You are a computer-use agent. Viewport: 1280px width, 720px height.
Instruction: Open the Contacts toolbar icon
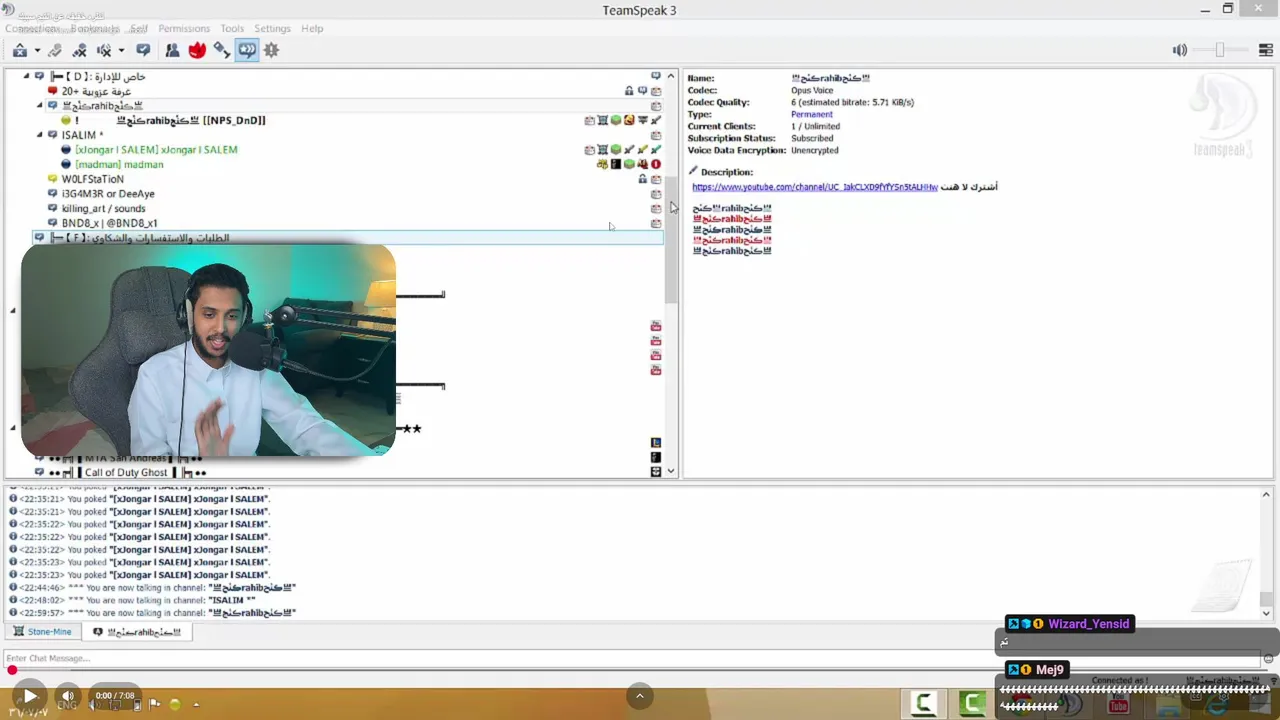[172, 50]
